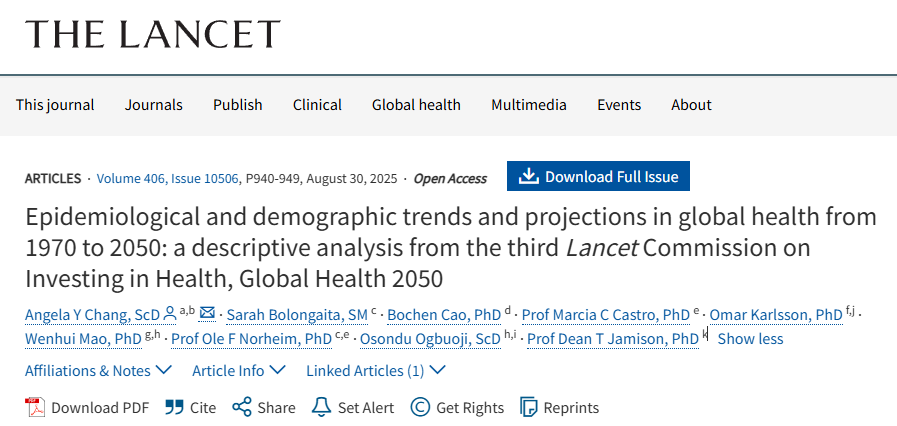The height and width of the screenshot is (426, 897).
Task: Click the PDF download icon
Action: tap(36, 407)
